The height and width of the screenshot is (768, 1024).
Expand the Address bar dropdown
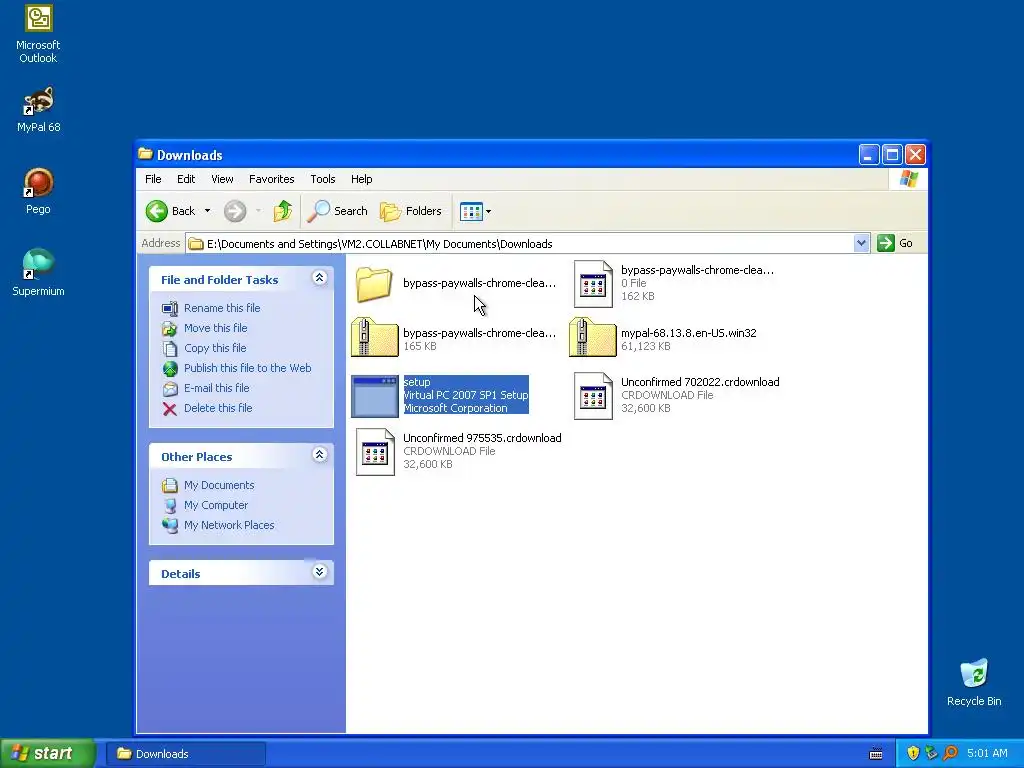click(861, 244)
